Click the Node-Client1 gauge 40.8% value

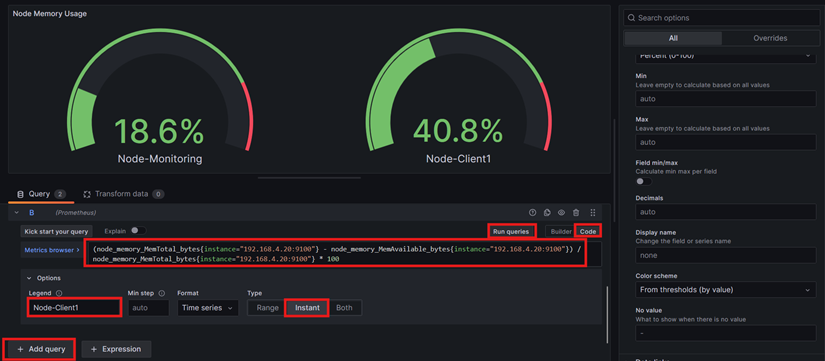coord(458,131)
